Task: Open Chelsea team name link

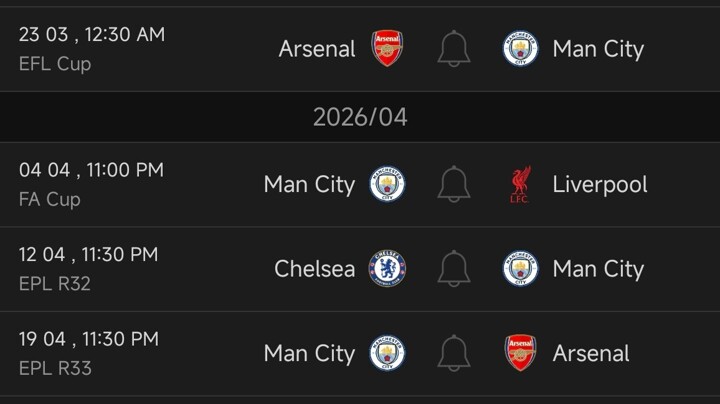Action: tap(314, 269)
